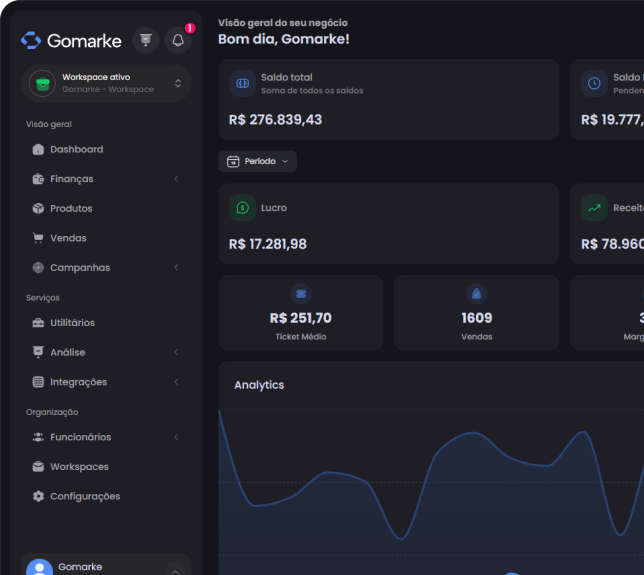Go to Dashboard in the sidebar
This screenshot has width=644, height=575.
point(76,150)
